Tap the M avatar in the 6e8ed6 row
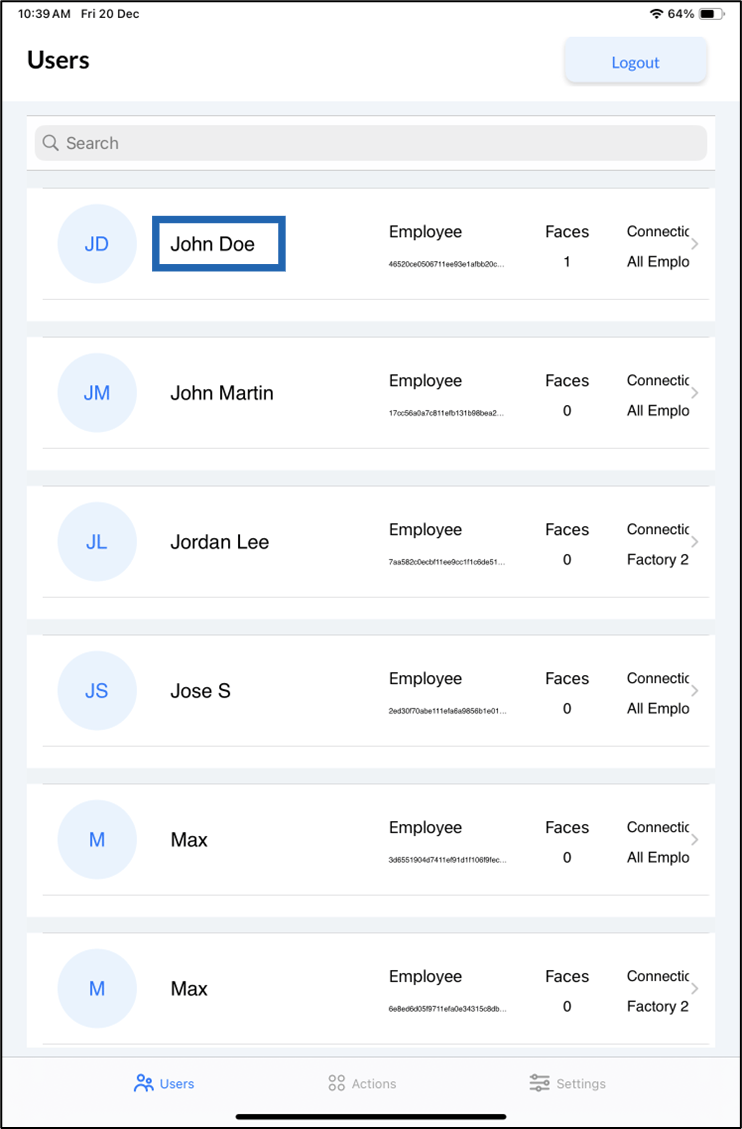Screen dimensions: 742x1129 [x=96, y=989]
